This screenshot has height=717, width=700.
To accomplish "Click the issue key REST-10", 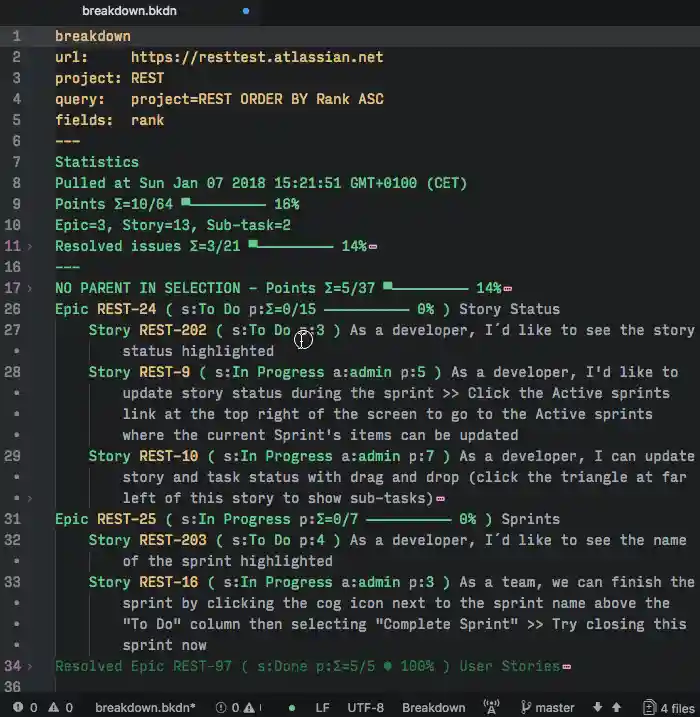I will (169, 456).
